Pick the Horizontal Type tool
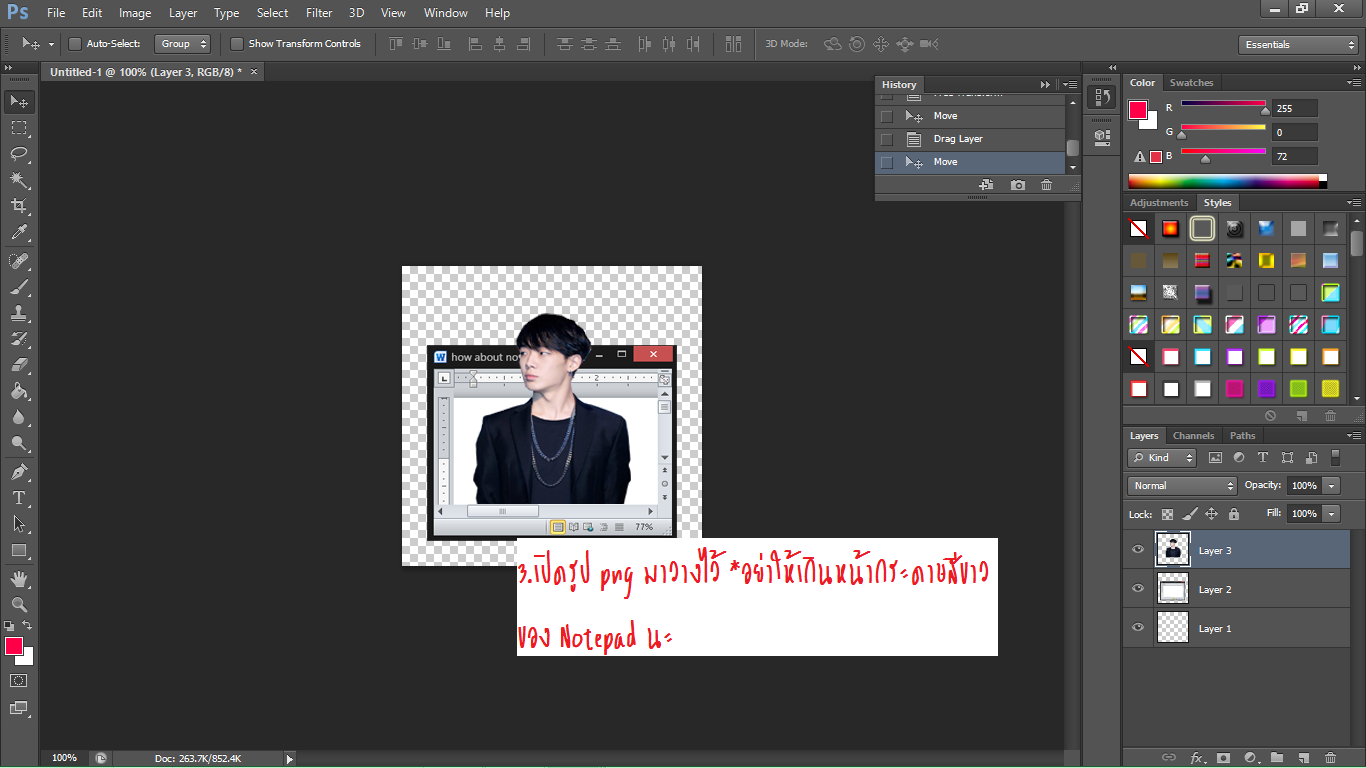Screen dimensions: 1366x768 (19, 498)
